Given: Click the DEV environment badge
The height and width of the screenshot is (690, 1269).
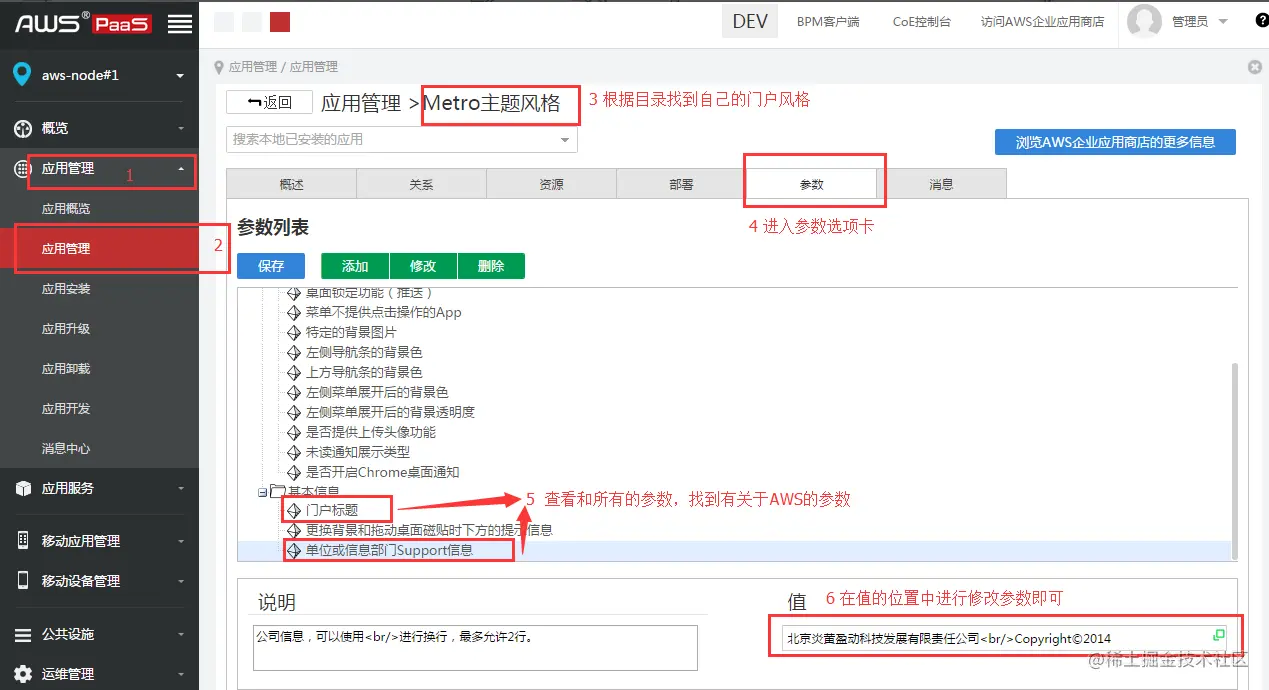Looking at the screenshot, I should pyautogui.click(x=750, y=21).
